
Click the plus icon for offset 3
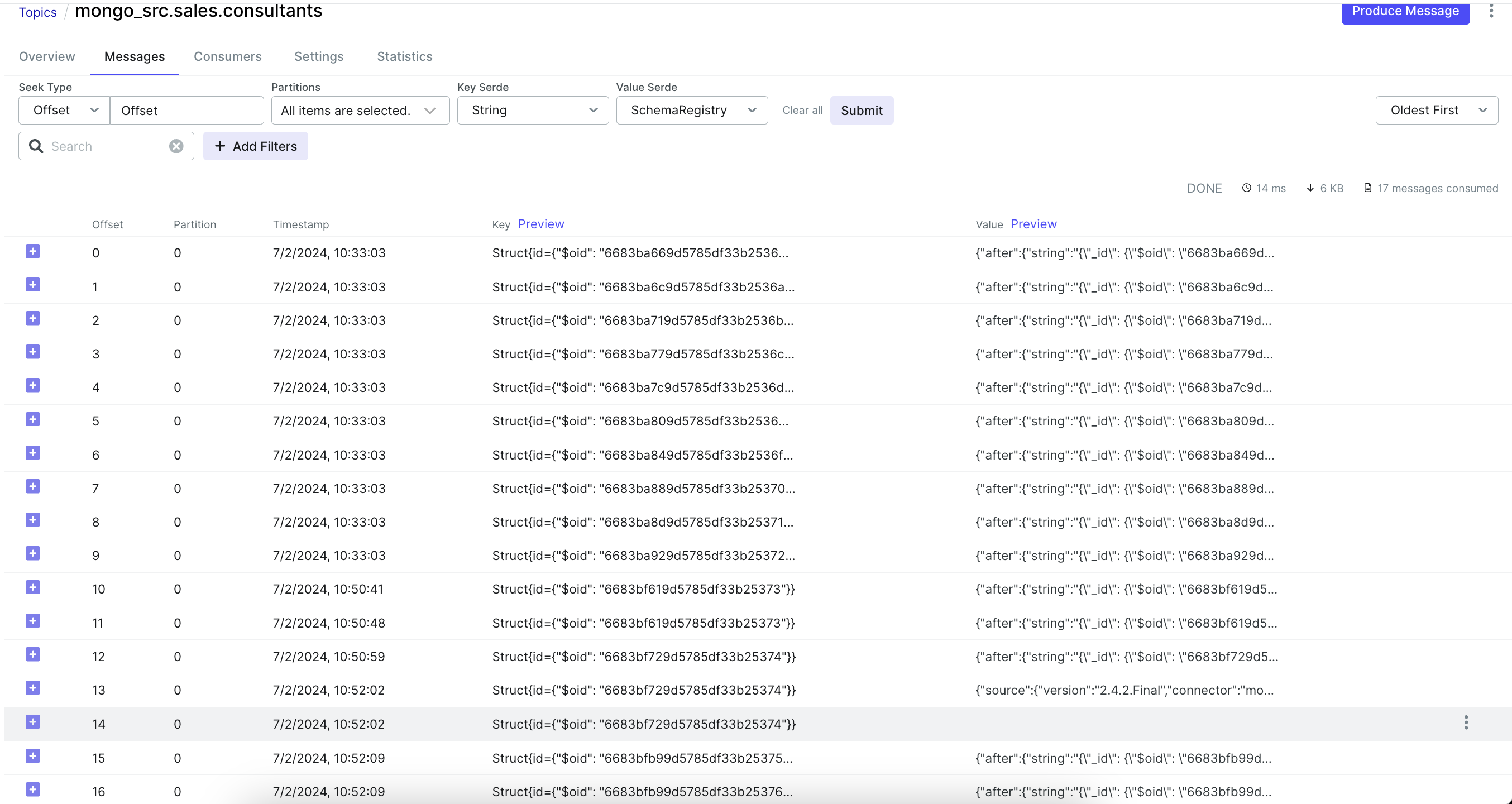[33, 352]
